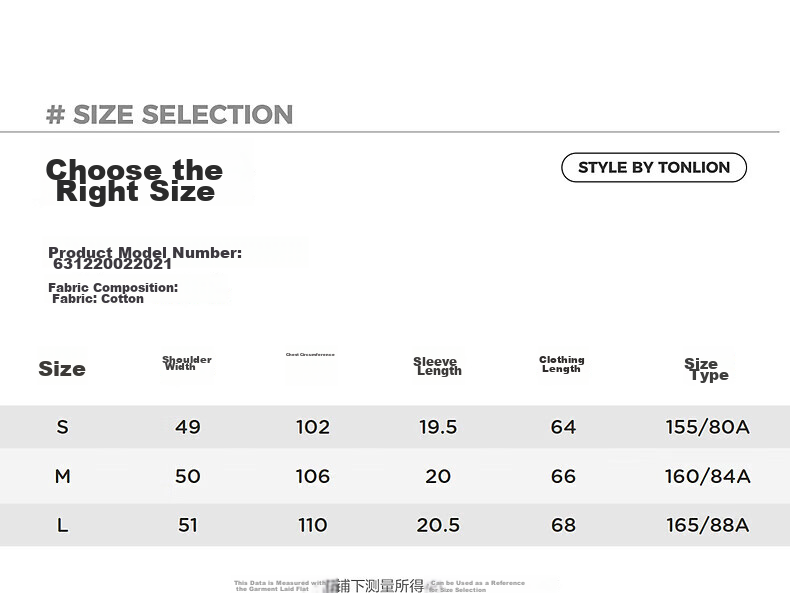
Task: Click the STYLE BY TONLION badge
Action: [x=653, y=167]
